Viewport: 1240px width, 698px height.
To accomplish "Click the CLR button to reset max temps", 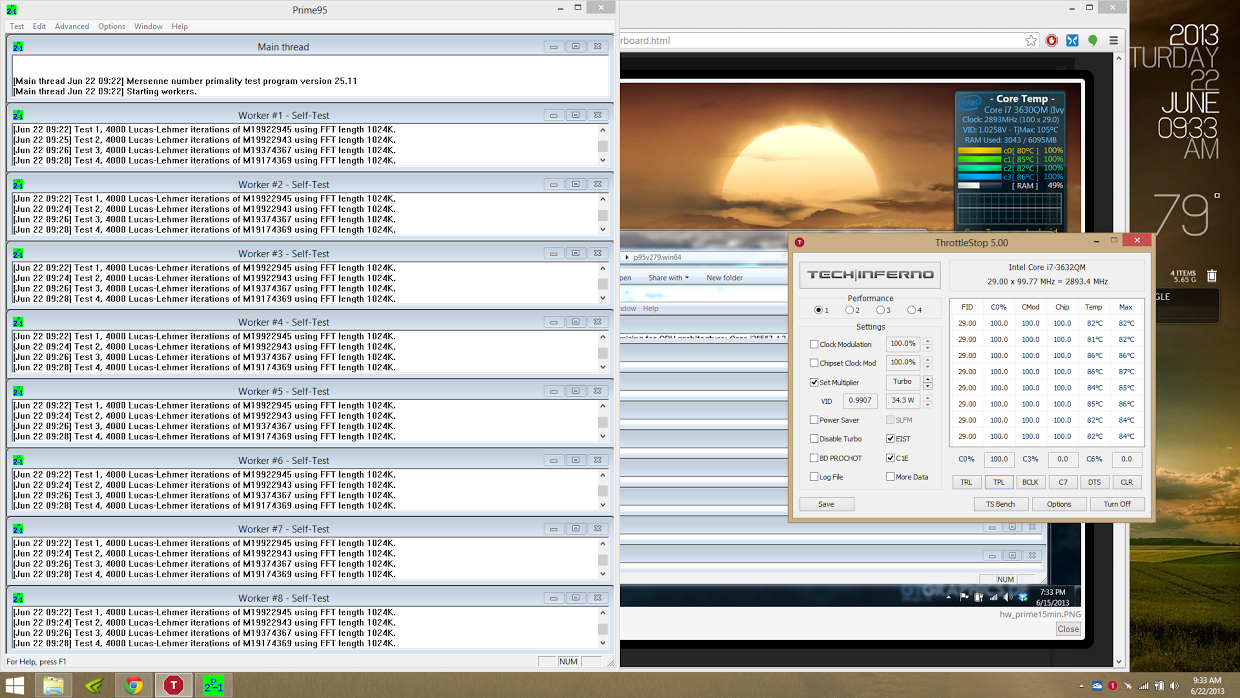I will coord(1126,482).
